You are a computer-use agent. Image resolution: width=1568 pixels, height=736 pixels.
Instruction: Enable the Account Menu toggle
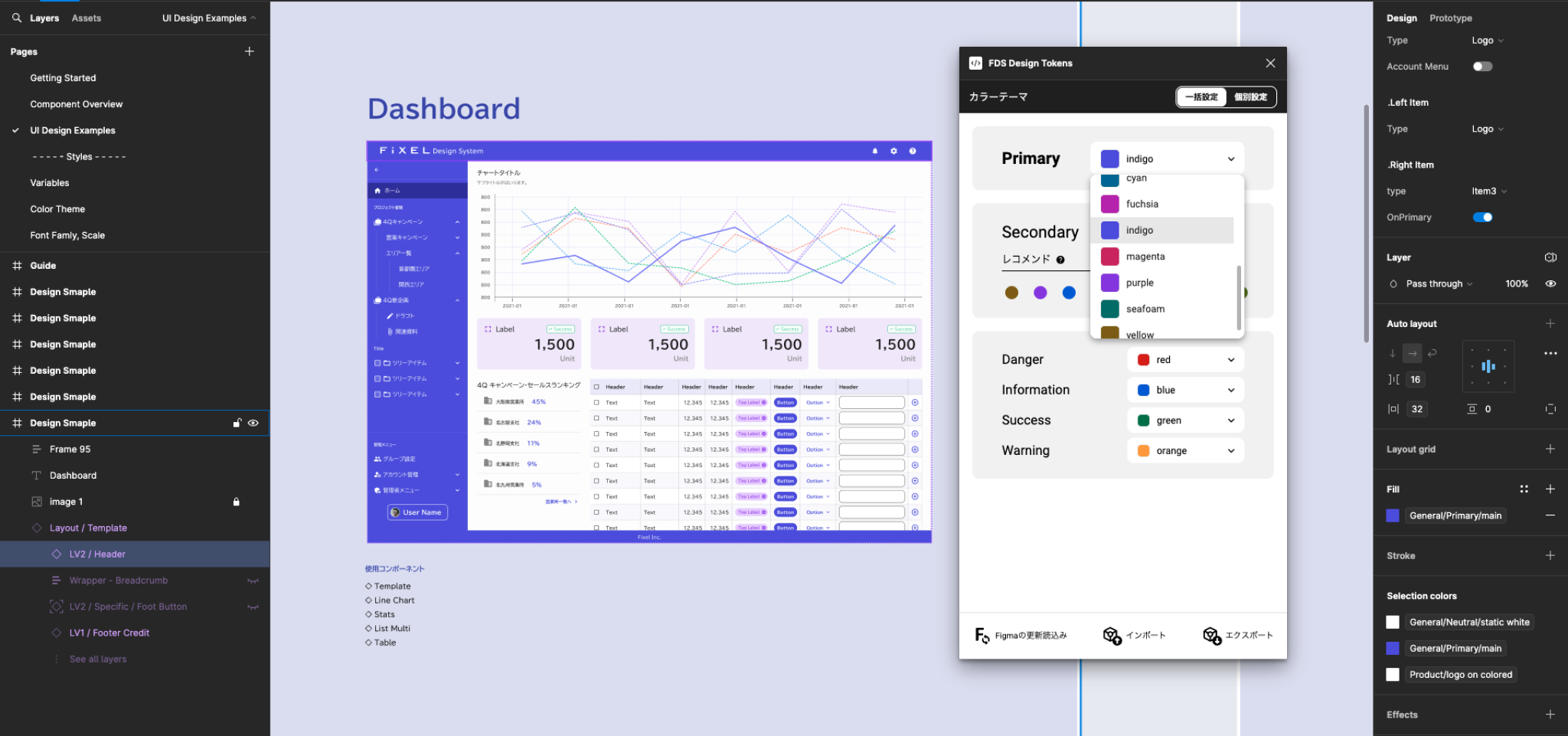click(x=1483, y=66)
